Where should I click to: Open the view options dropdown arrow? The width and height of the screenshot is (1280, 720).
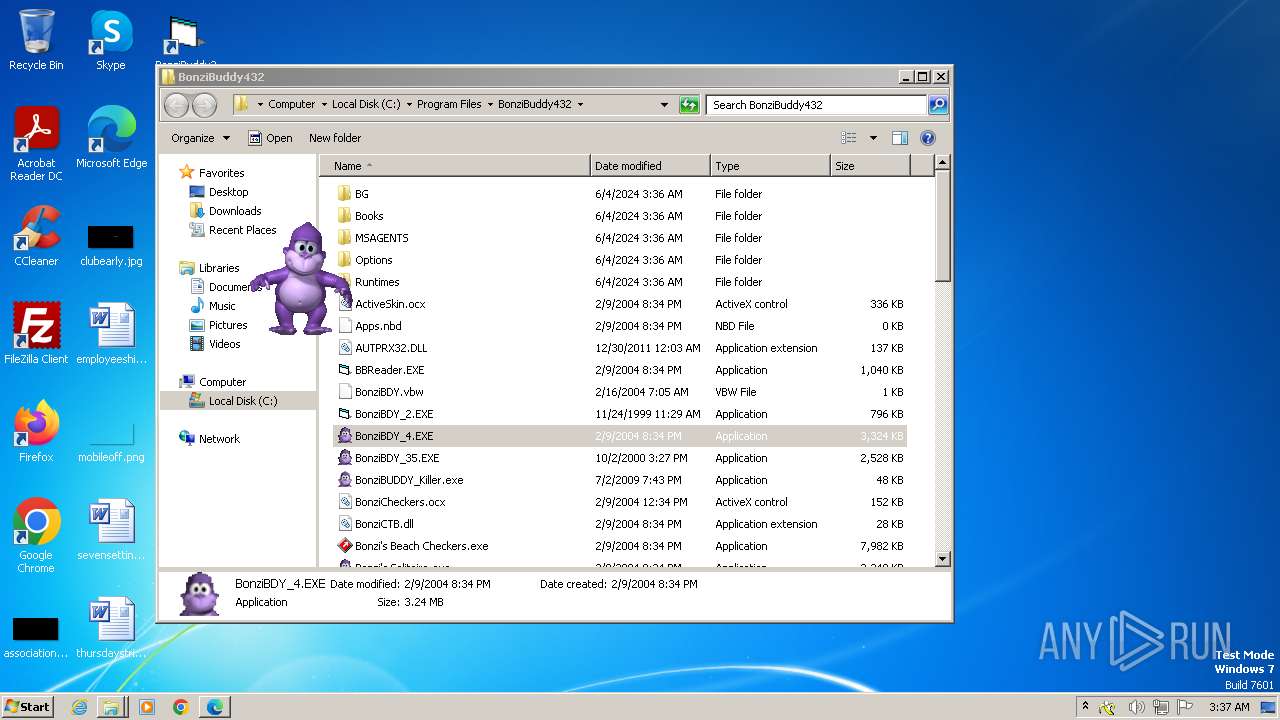click(873, 138)
